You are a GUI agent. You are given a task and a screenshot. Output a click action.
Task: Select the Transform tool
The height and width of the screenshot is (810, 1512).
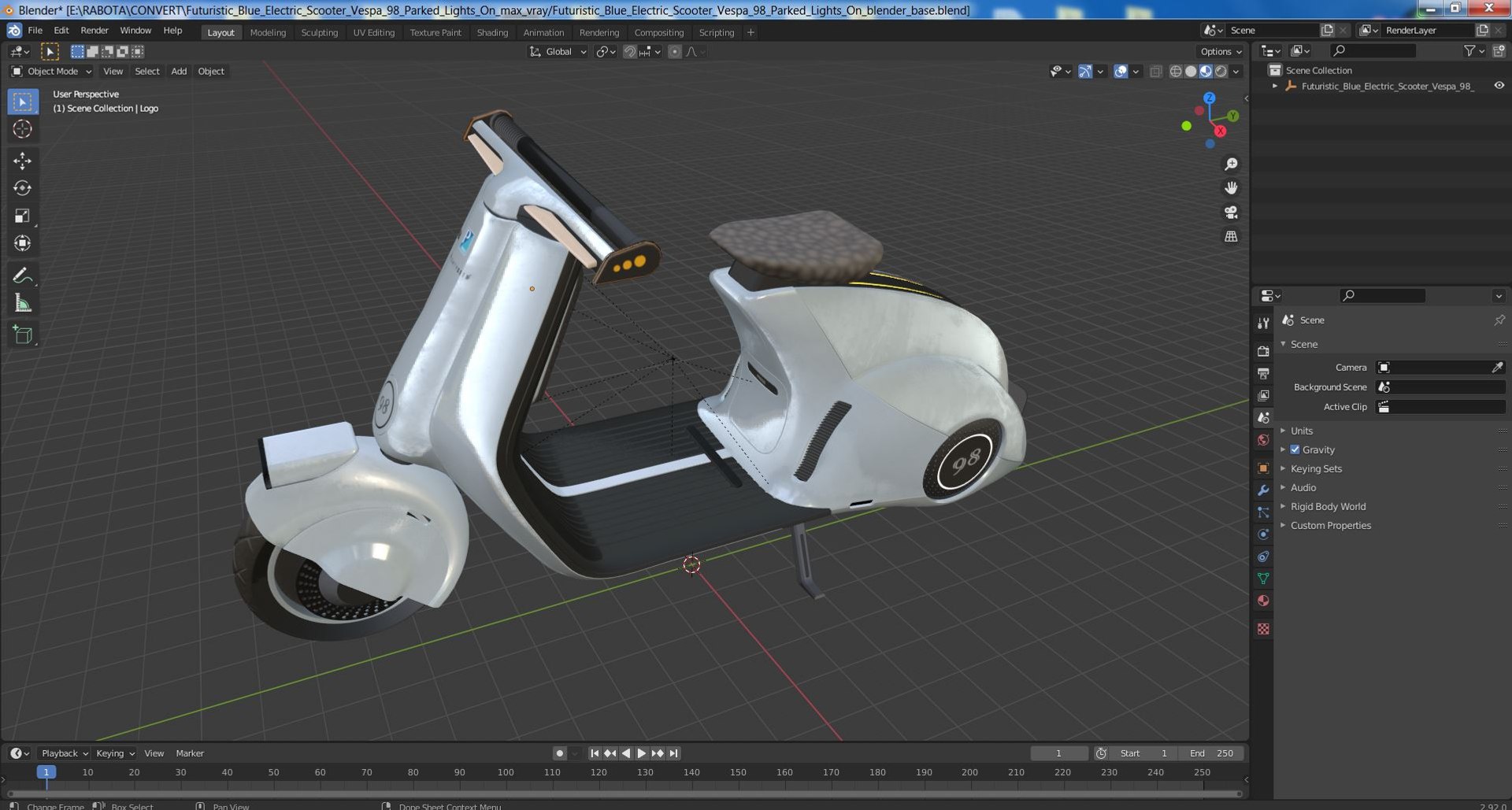click(22, 243)
